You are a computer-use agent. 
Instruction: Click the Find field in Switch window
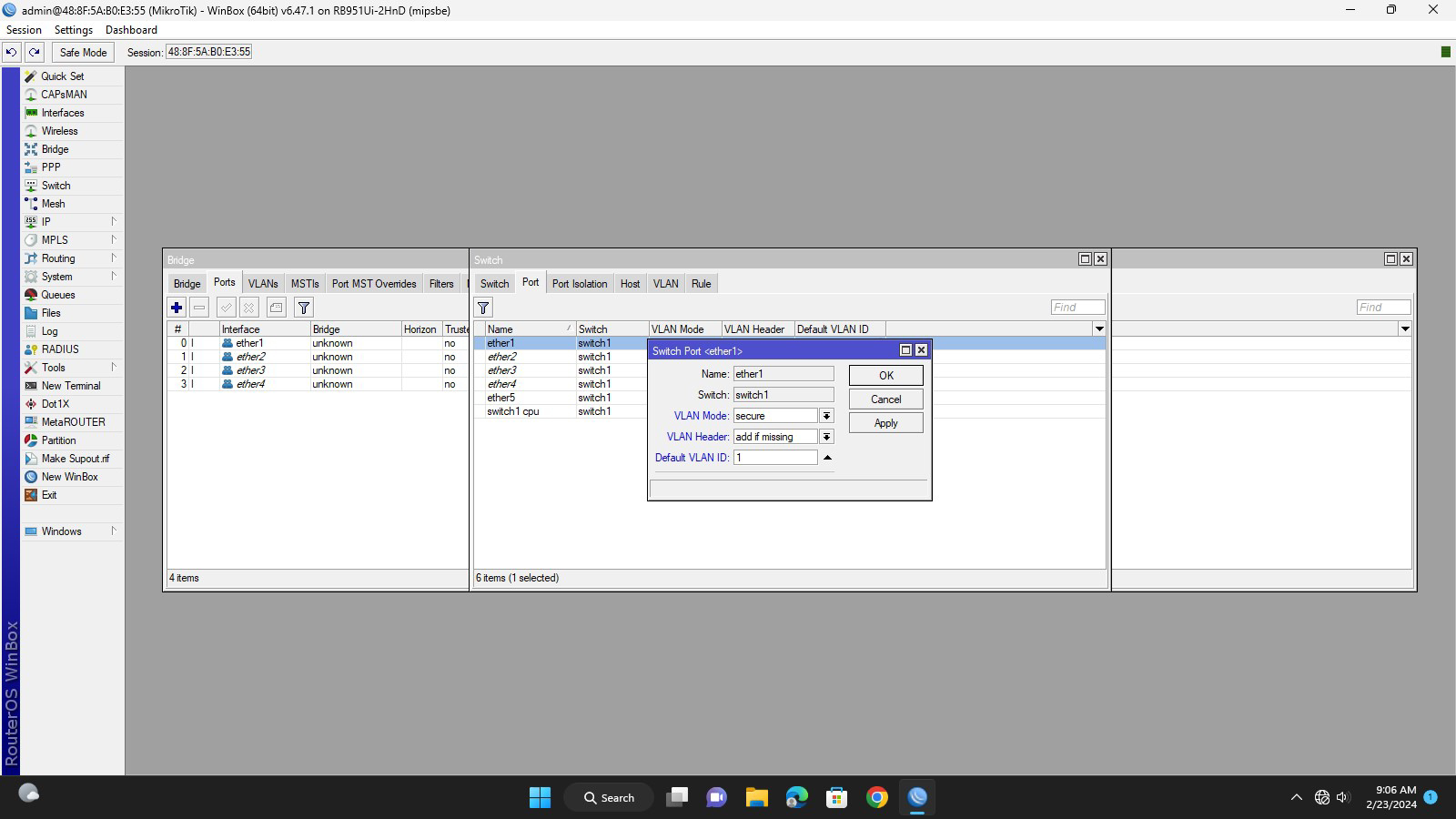[x=1078, y=308]
